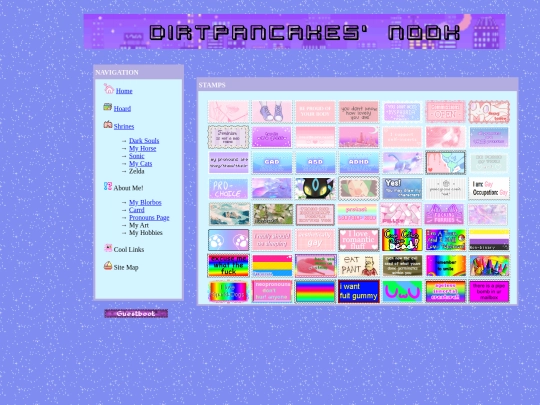Click the purple 'Furries' cat-ears stamp
This screenshot has width=540, height=405.
pos(445,214)
